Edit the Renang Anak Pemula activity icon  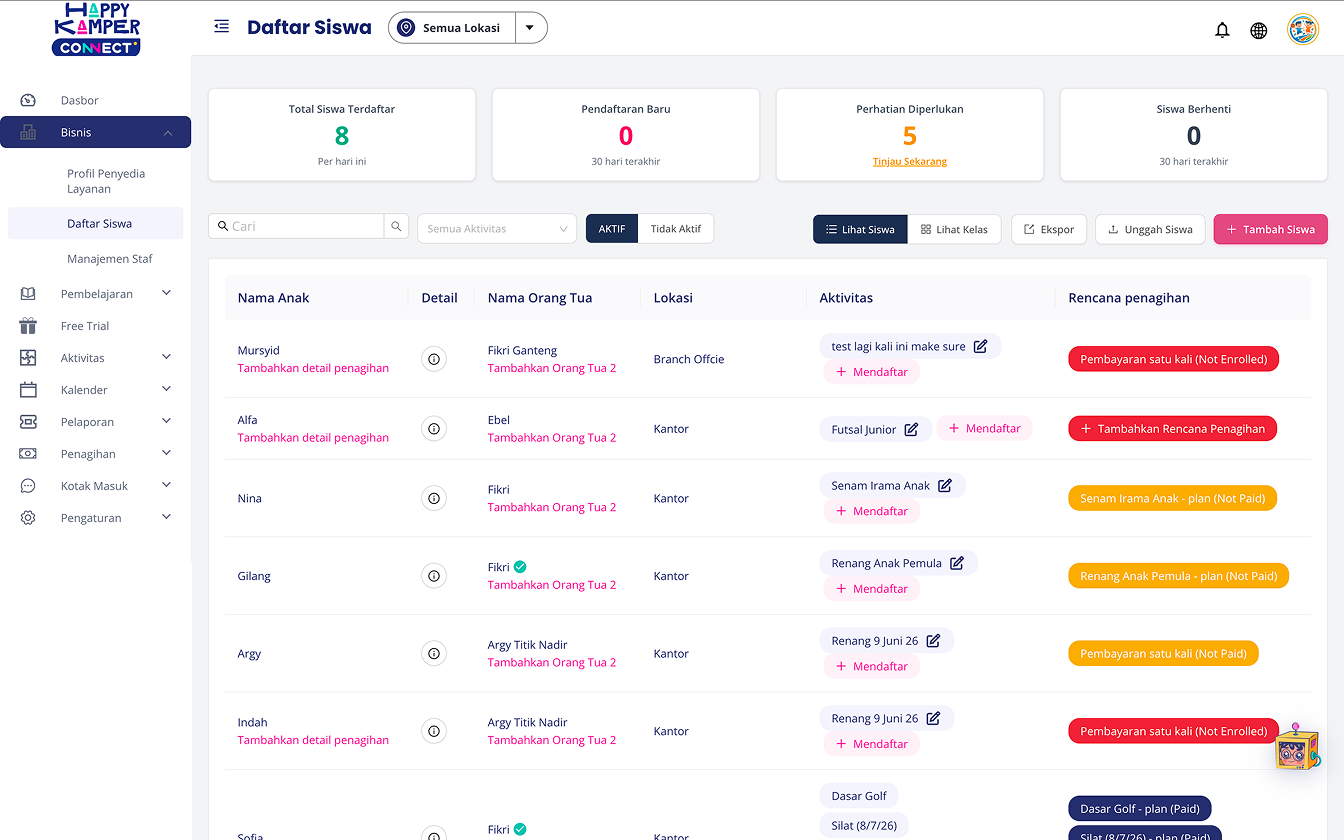tap(957, 563)
